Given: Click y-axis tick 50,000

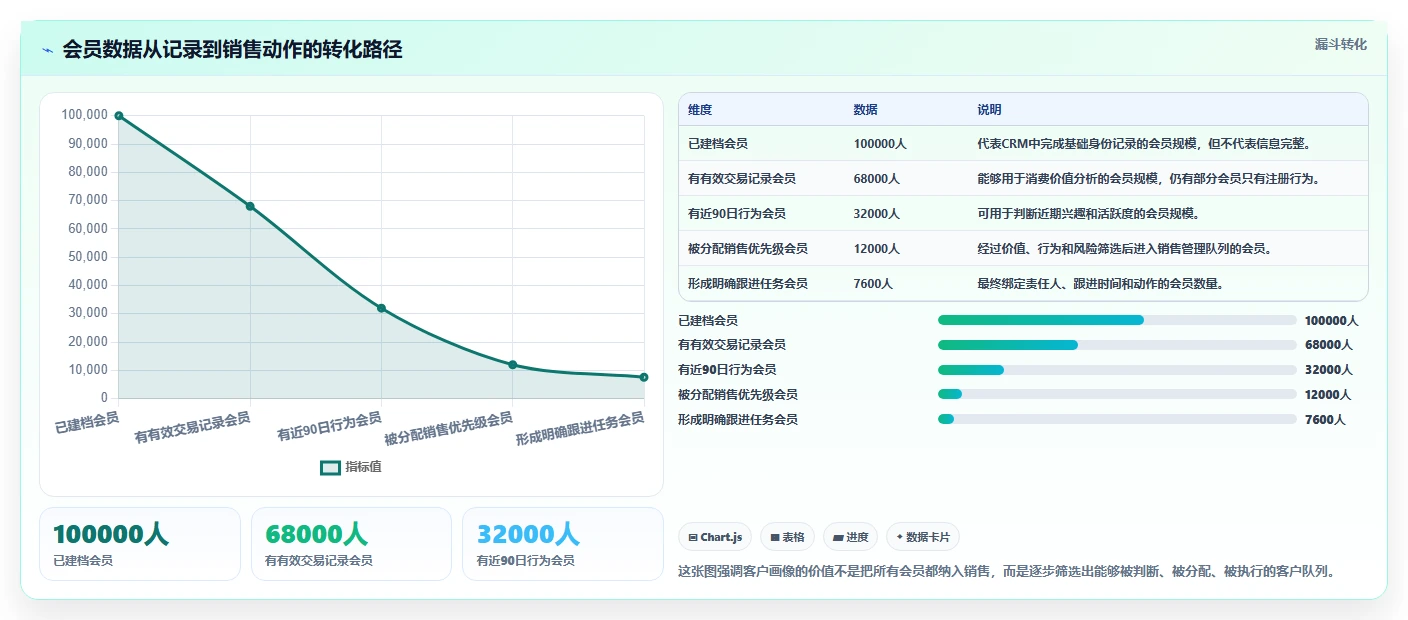Looking at the screenshot, I should 87,257.
